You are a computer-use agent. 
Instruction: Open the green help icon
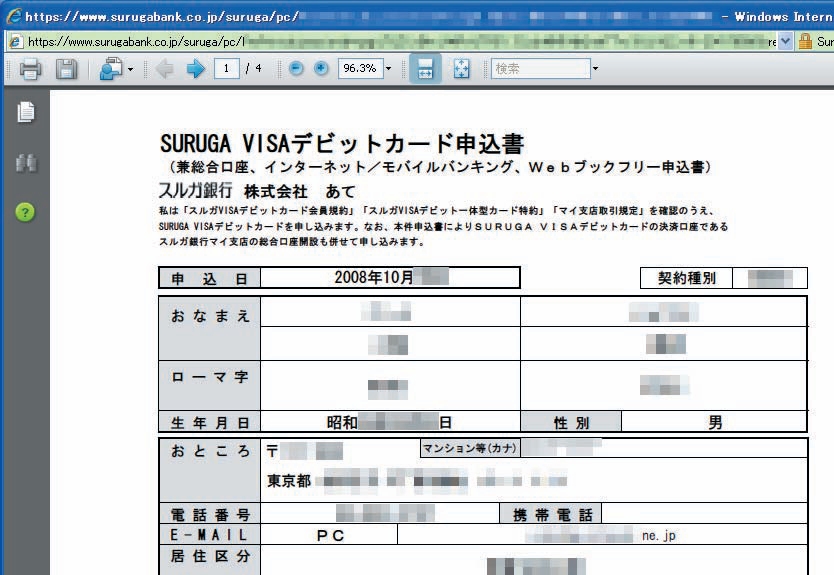(x=25, y=212)
